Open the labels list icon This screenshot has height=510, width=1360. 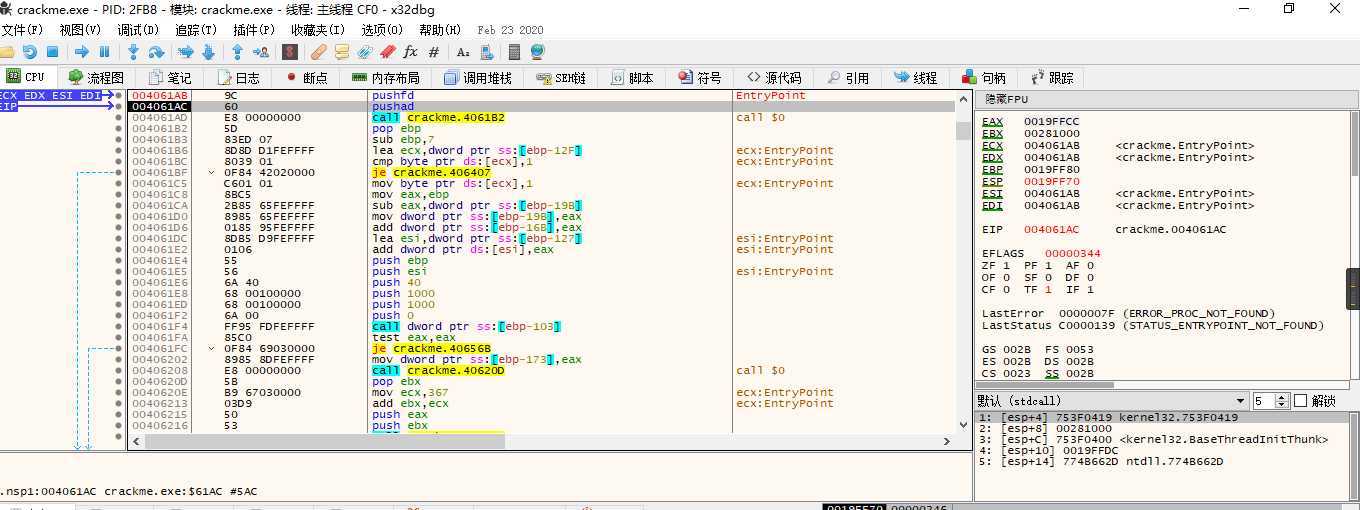tap(365, 52)
